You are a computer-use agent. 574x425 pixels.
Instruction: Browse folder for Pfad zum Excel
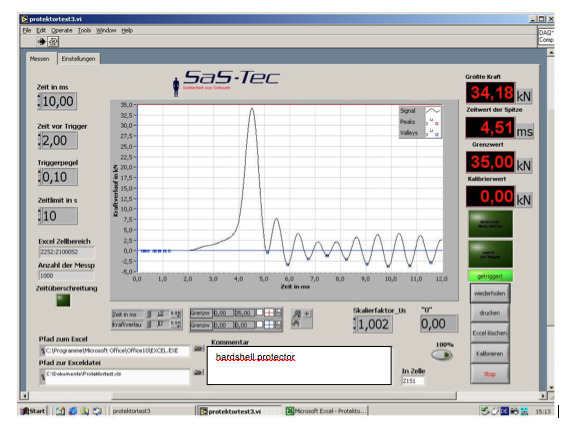click(198, 348)
